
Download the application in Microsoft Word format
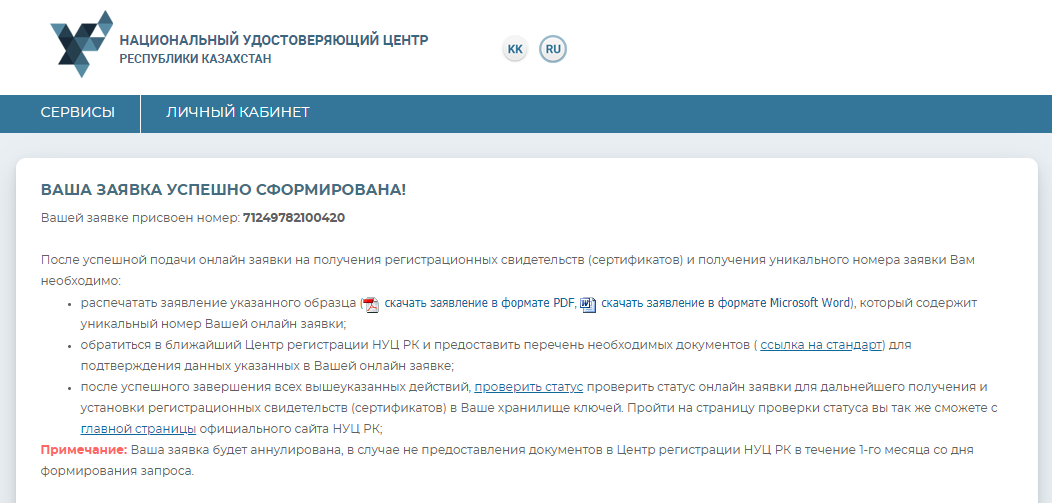coord(724,303)
